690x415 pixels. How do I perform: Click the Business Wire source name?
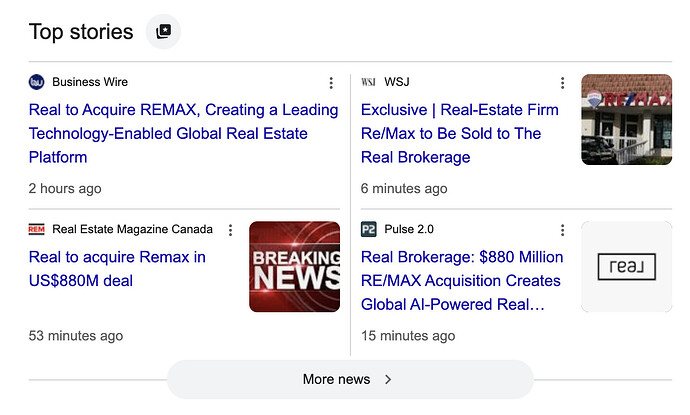[90, 82]
